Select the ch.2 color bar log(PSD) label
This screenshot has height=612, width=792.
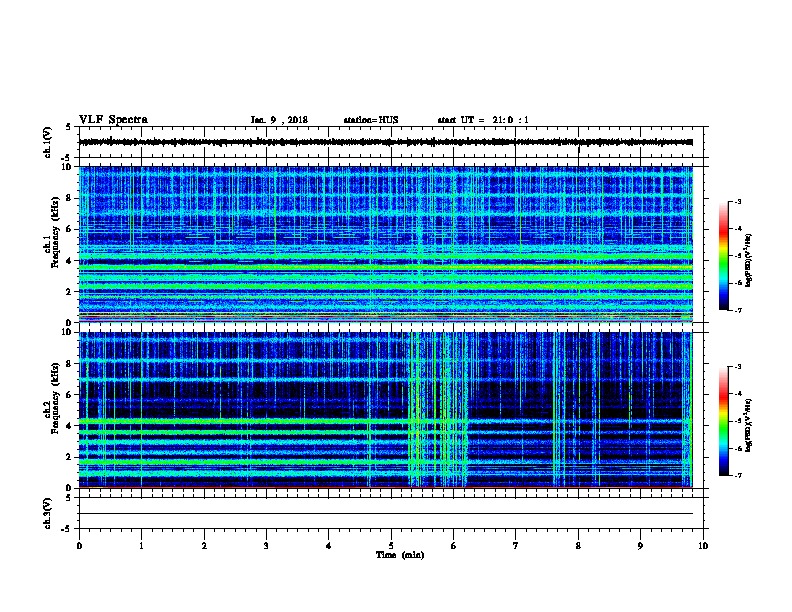pos(748,426)
